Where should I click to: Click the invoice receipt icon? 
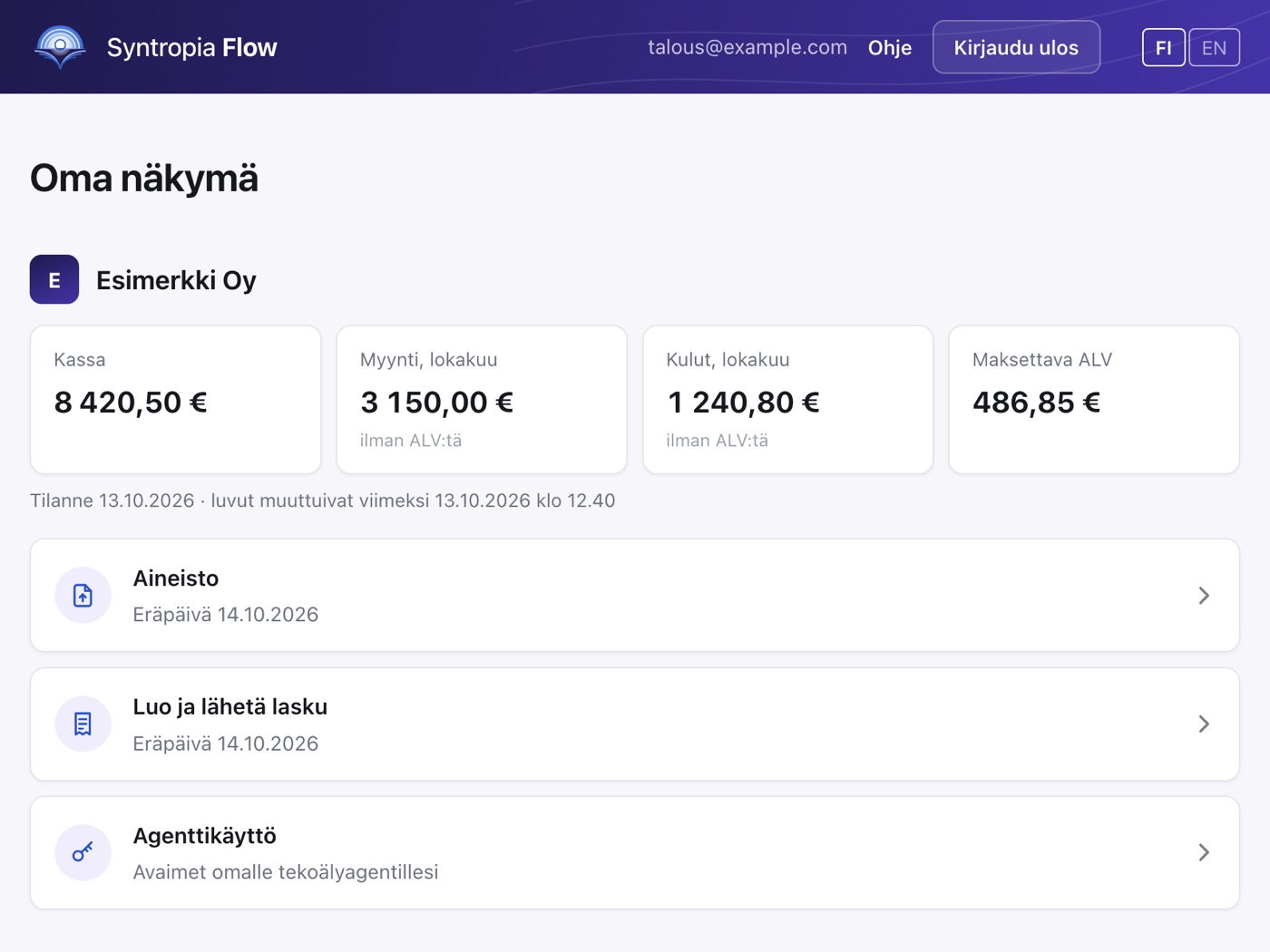click(83, 724)
